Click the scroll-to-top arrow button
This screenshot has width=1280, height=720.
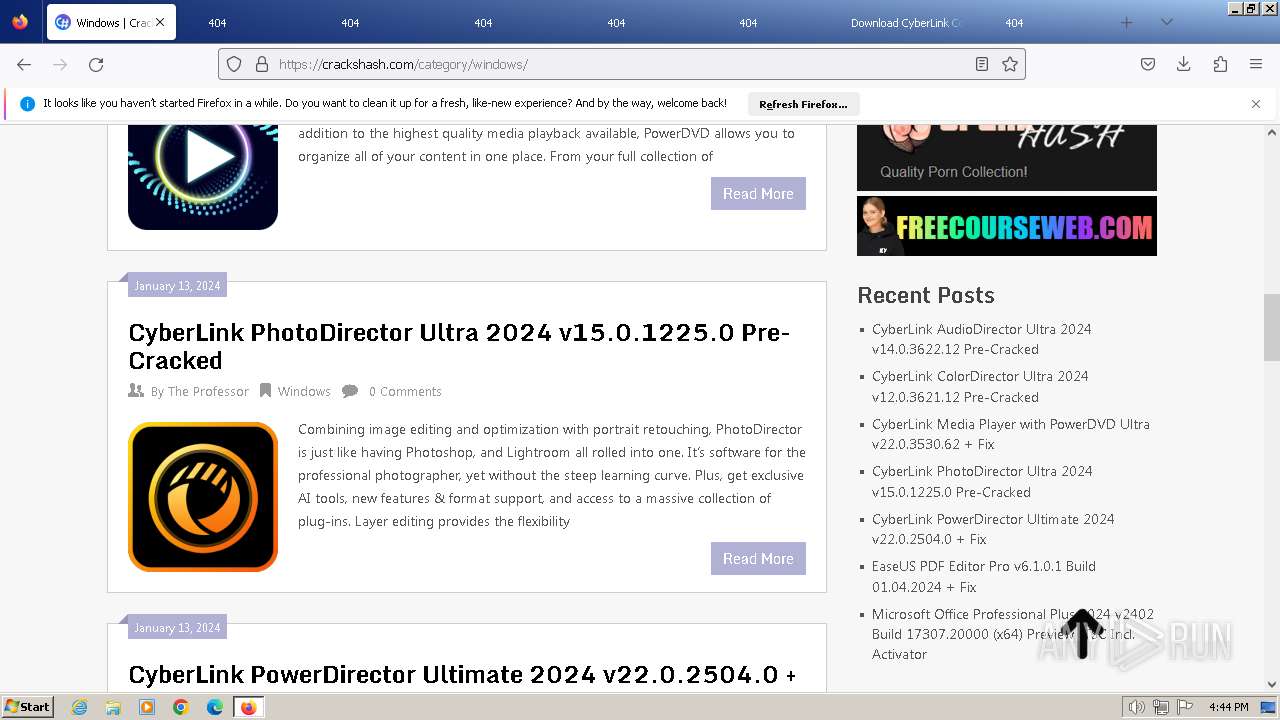pyautogui.click(x=1083, y=634)
